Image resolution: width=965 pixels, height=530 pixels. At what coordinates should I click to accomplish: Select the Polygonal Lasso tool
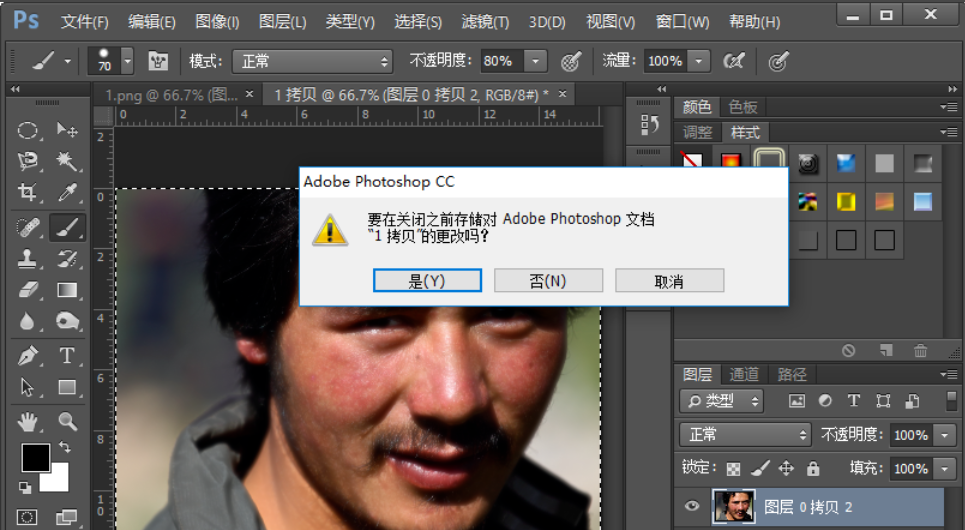point(28,161)
